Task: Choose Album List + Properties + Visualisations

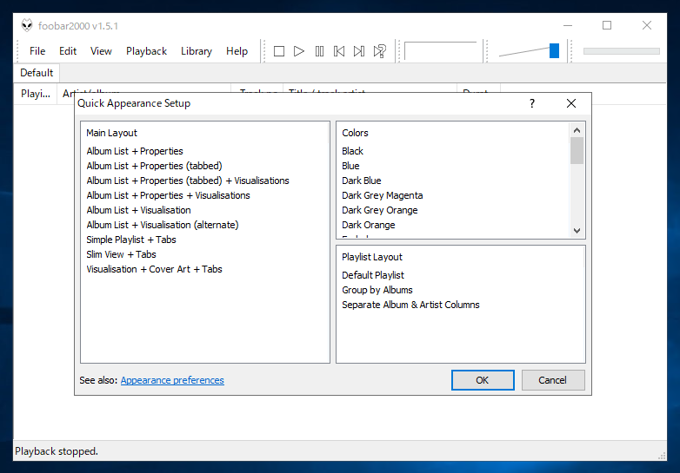Action: [x=168, y=196]
